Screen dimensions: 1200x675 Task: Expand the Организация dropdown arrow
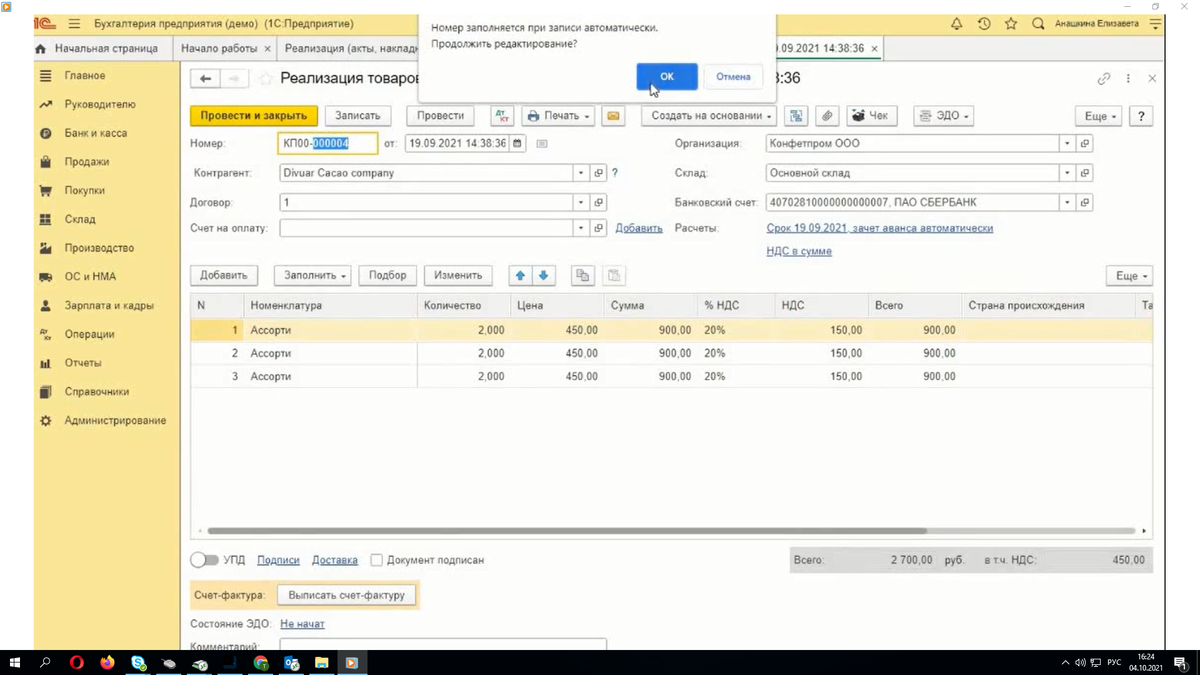click(1067, 144)
